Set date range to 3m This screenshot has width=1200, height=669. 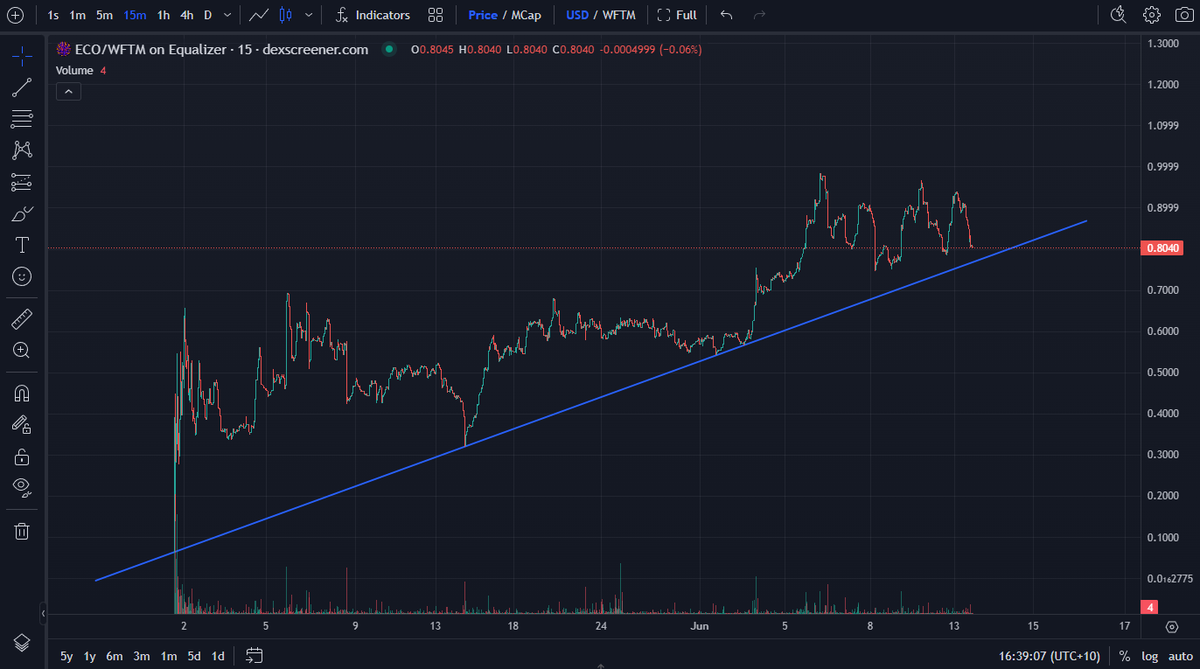(142, 656)
